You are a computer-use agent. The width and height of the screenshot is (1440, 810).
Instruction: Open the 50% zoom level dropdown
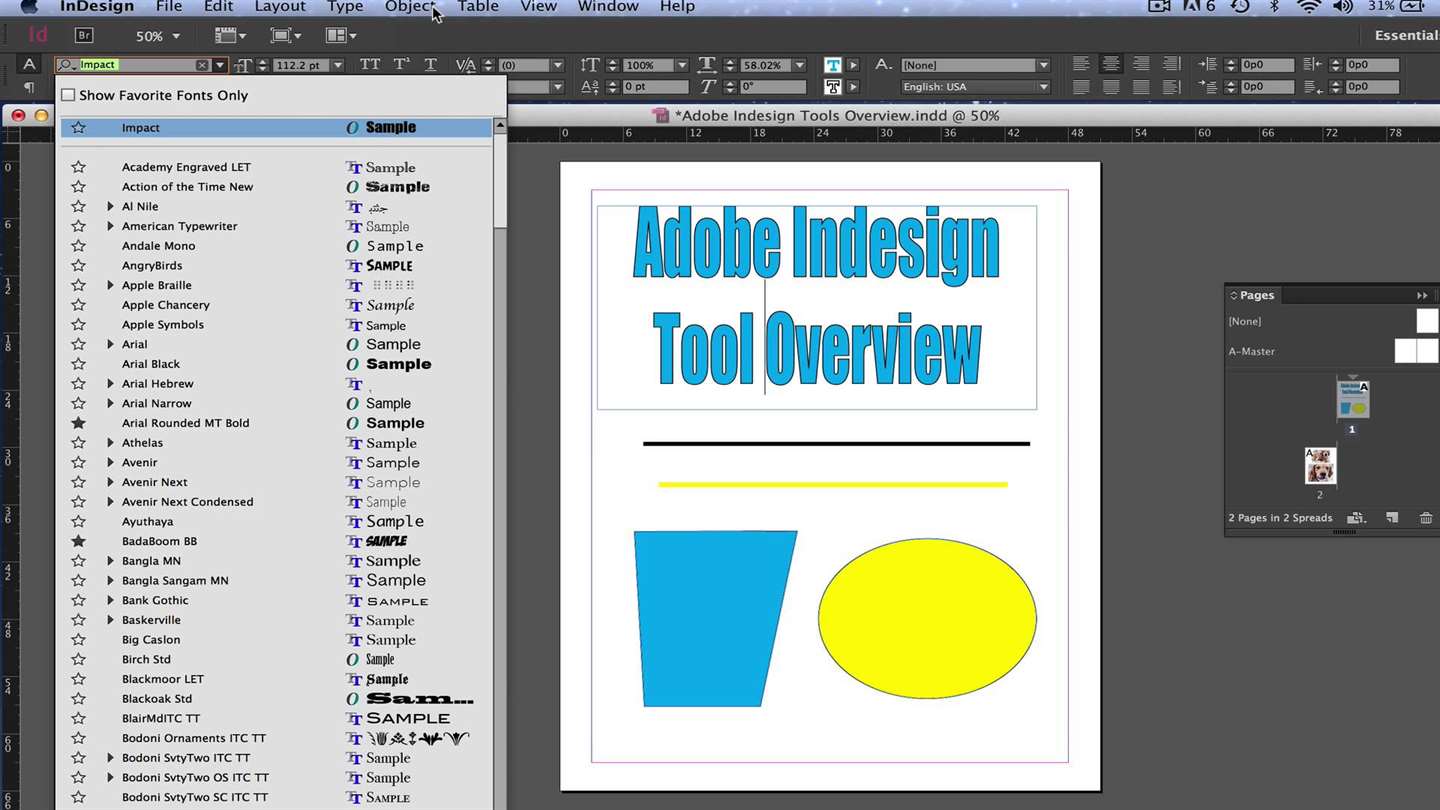click(158, 36)
